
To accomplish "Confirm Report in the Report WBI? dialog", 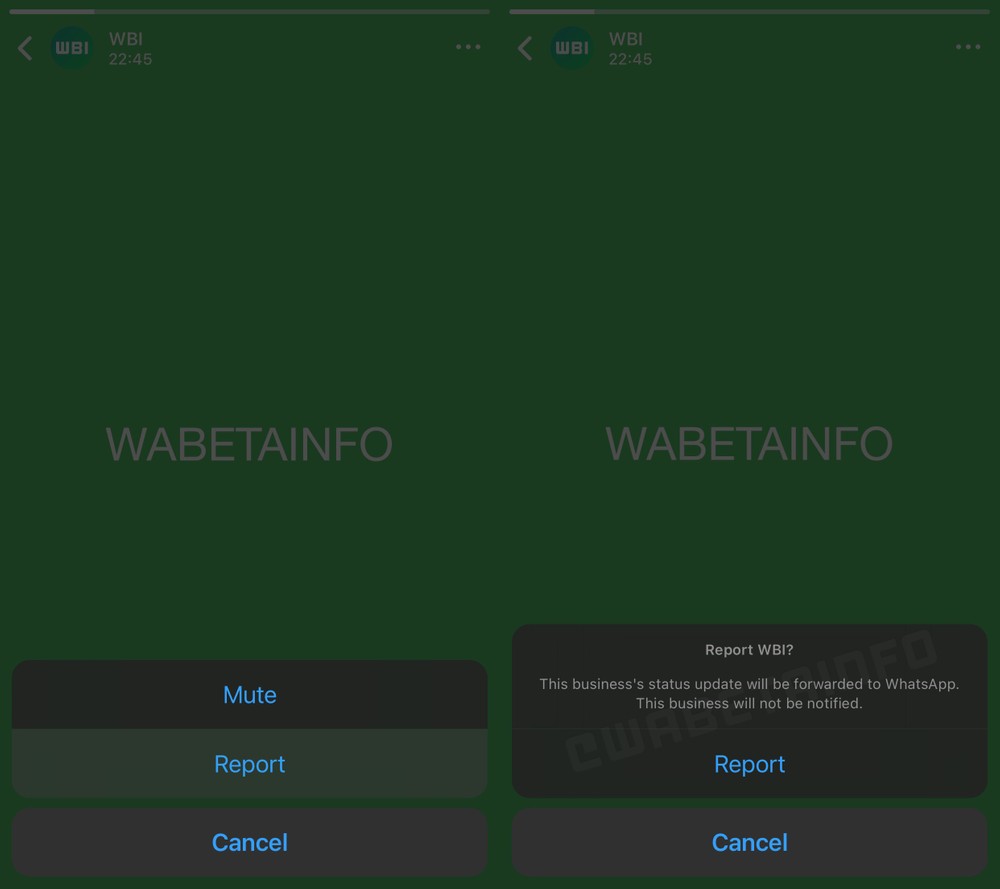I will pos(749,763).
